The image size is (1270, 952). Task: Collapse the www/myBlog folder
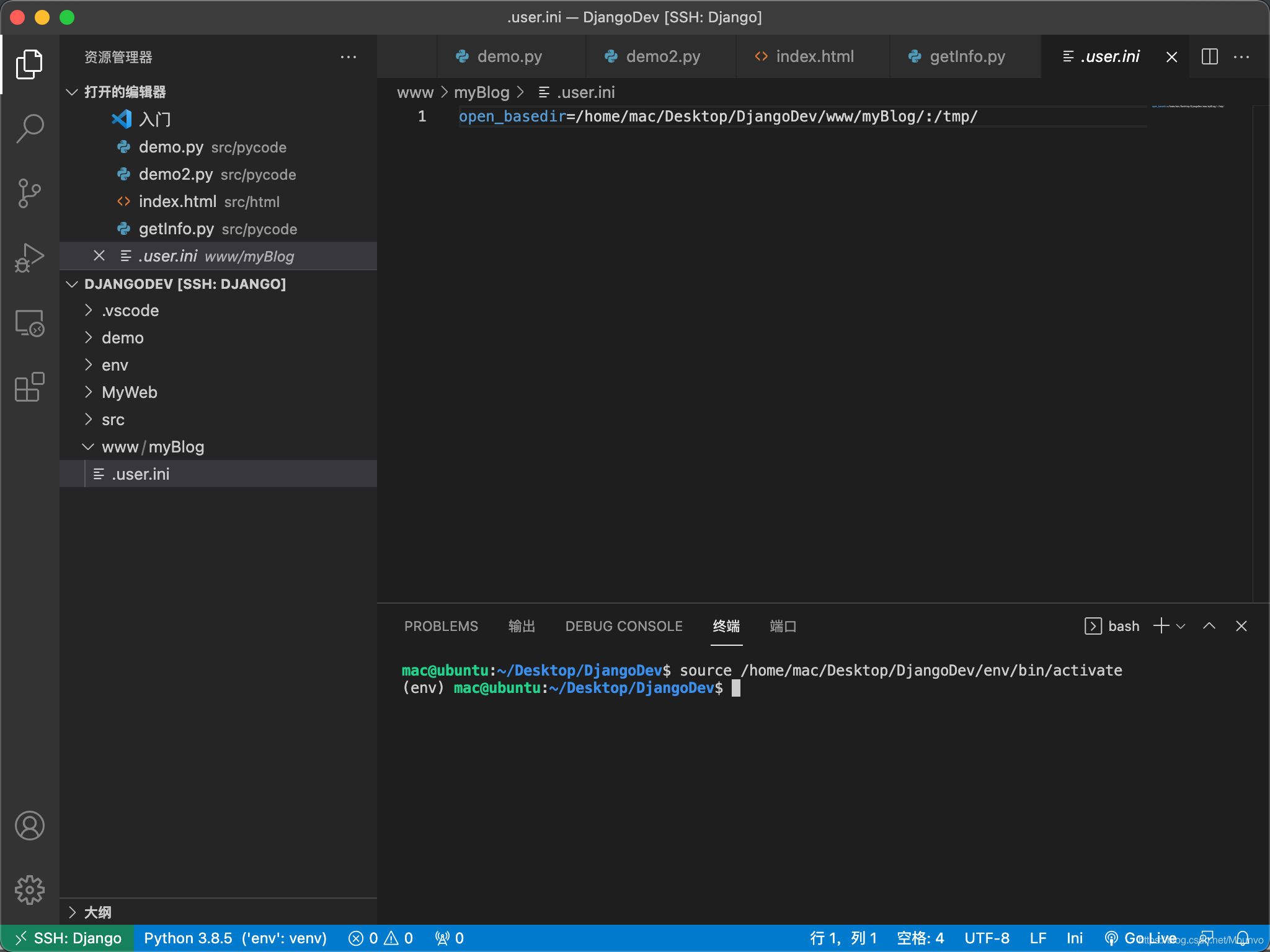218,447
